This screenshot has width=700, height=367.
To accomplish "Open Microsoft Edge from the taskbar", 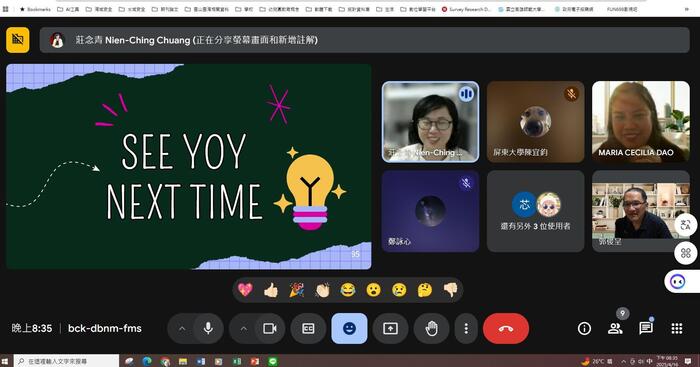I will coord(147,361).
